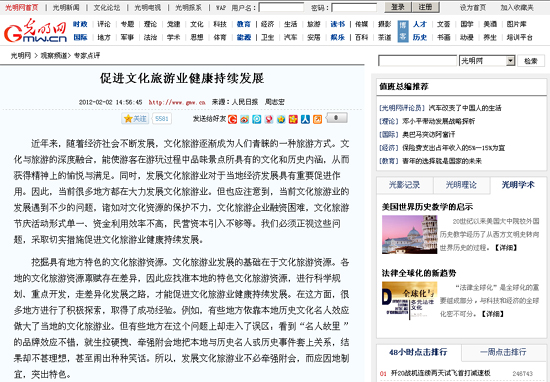This screenshot has width=550, height=382.
Task: Focus the 用户名 username input field
Action: coord(281,7)
